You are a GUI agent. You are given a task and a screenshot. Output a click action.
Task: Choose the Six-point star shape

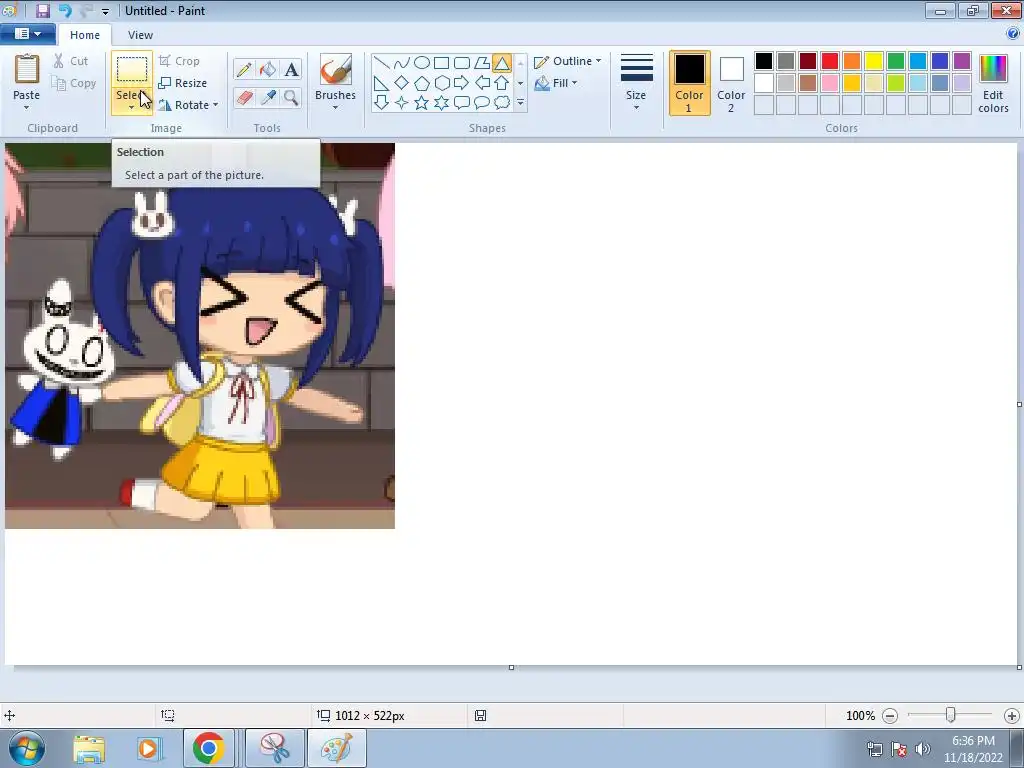pyautogui.click(x=441, y=103)
